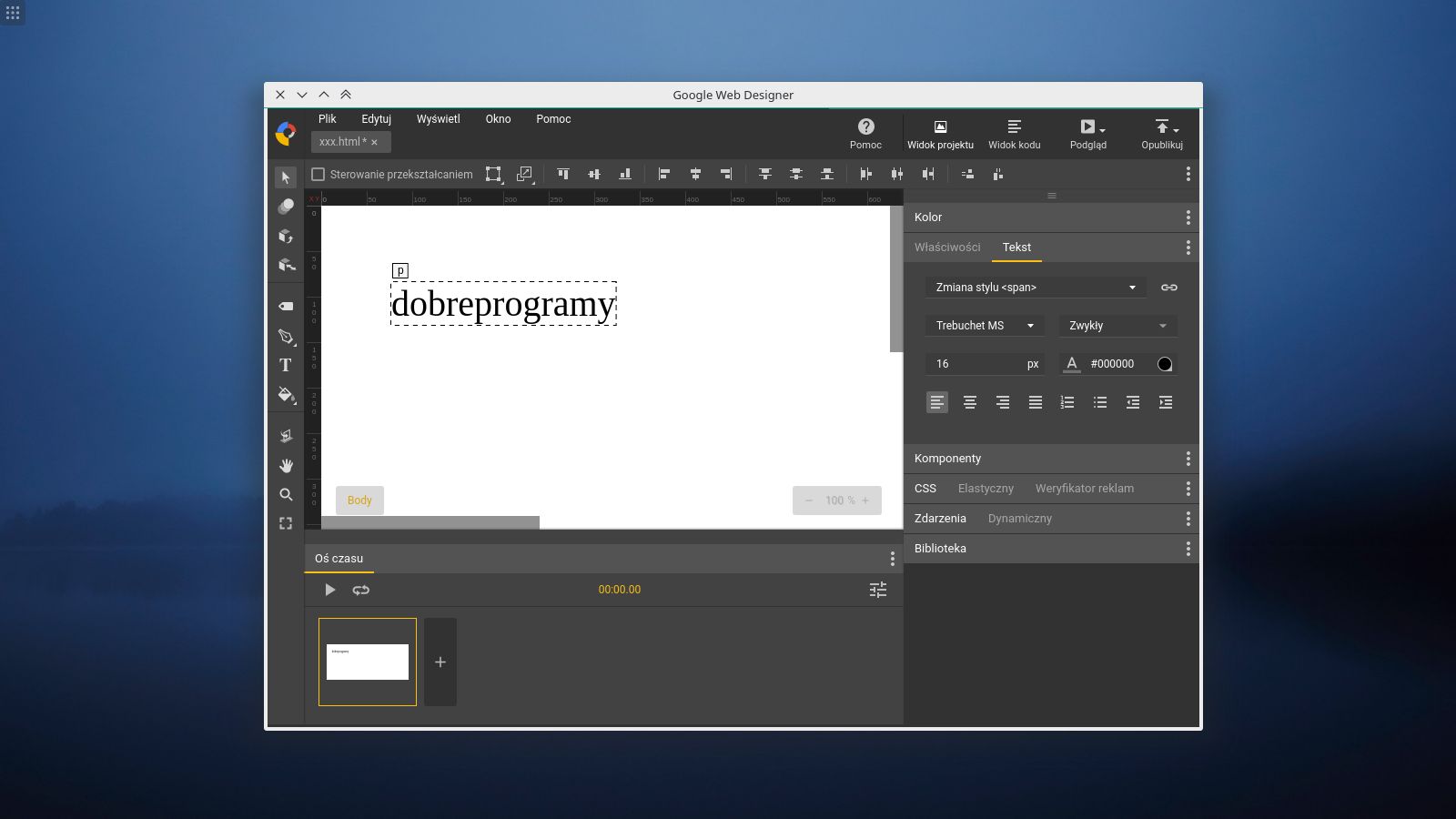Switch to Widok kodu view

click(1014, 134)
